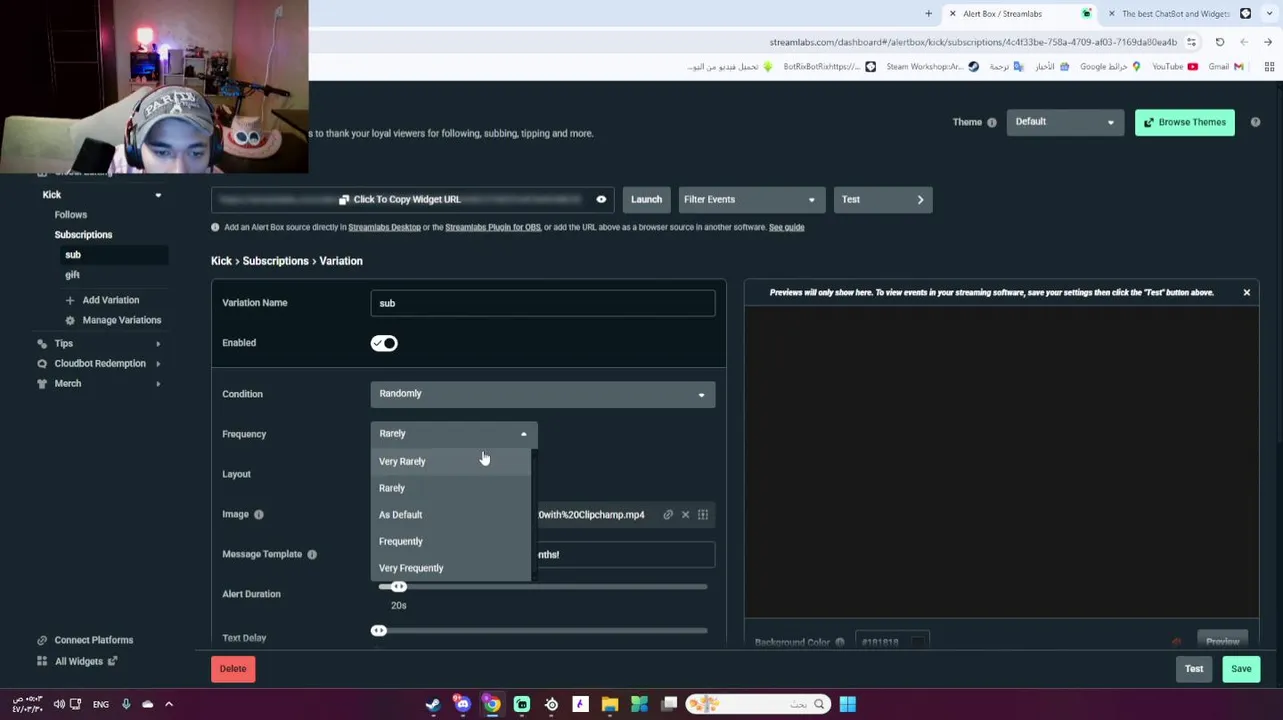Save the alert settings
The height and width of the screenshot is (720, 1283).
[1241, 669]
